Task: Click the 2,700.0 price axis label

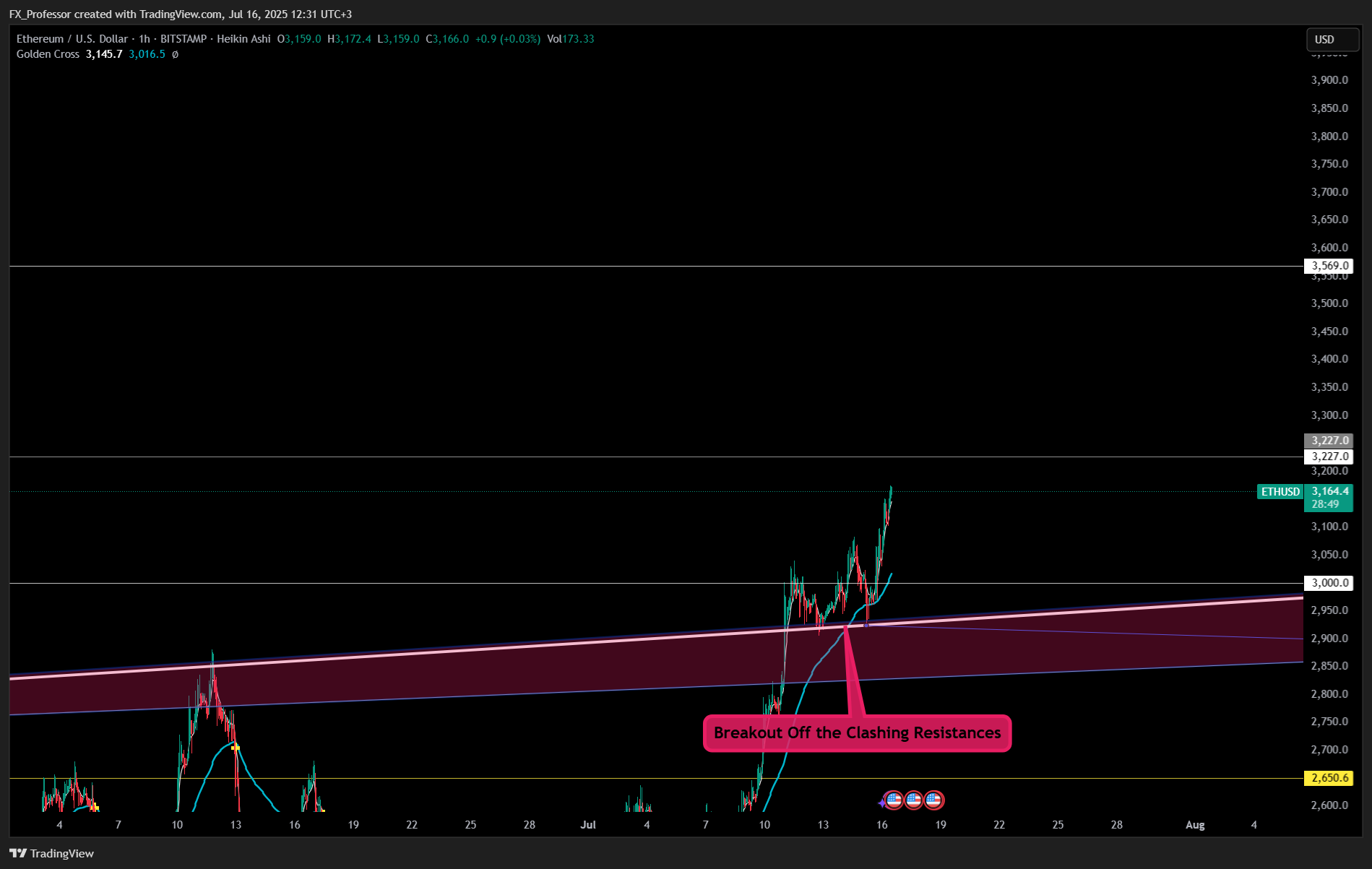Action: 1330,749
